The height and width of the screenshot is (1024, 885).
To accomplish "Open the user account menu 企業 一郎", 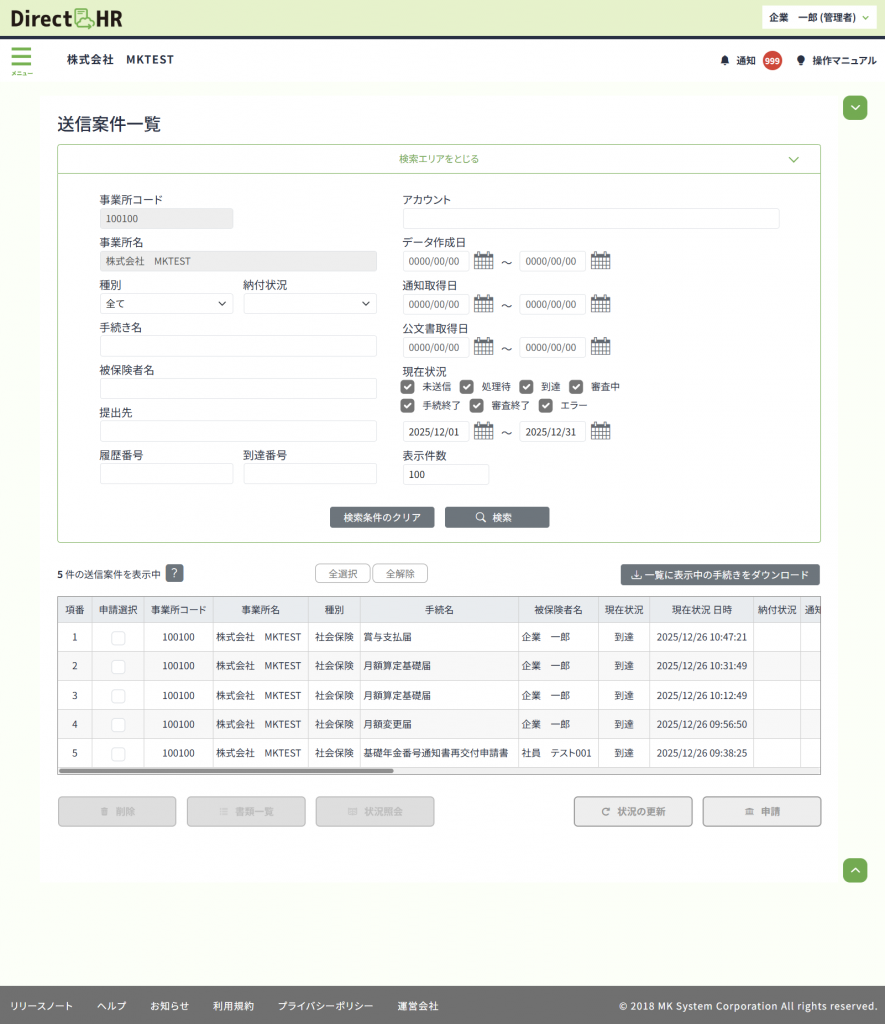I will pos(818,17).
